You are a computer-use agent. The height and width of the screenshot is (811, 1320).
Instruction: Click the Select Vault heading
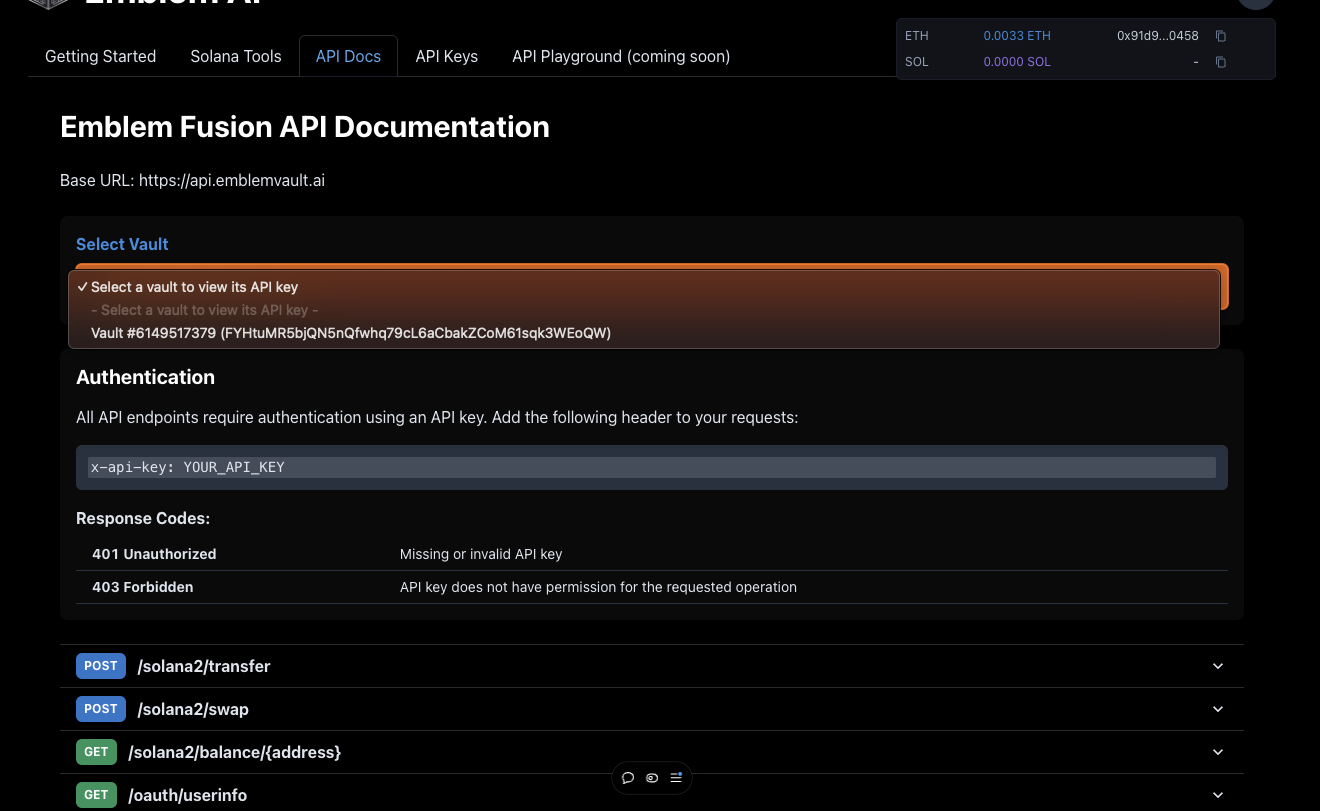pos(122,244)
